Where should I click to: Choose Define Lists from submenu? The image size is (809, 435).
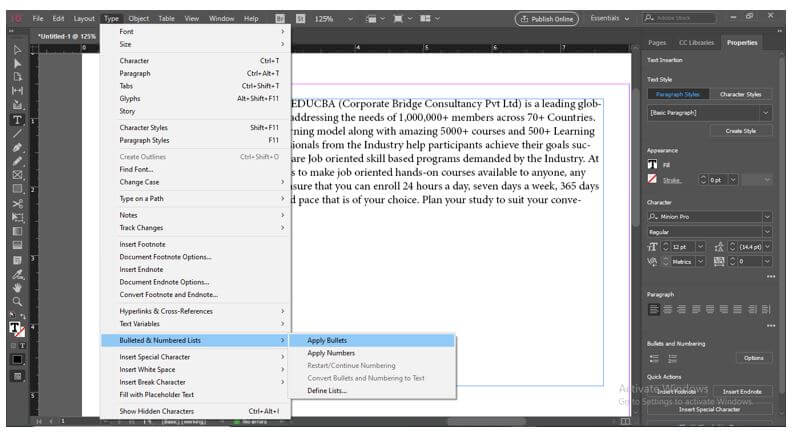372,391
